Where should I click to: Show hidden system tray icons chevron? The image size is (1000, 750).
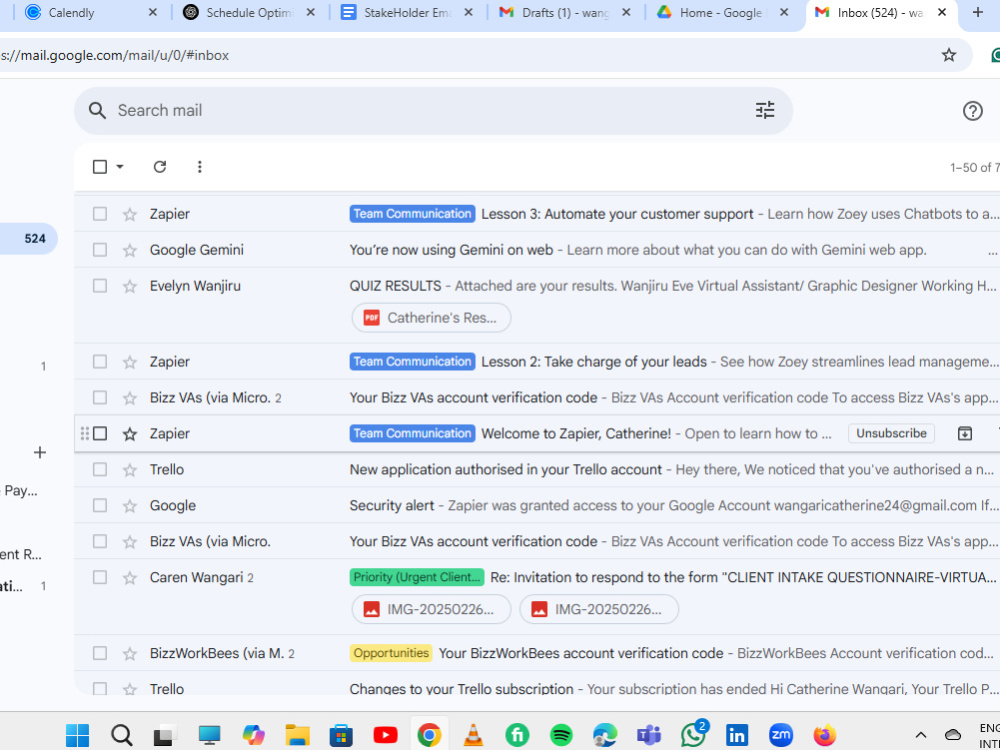coord(920,735)
